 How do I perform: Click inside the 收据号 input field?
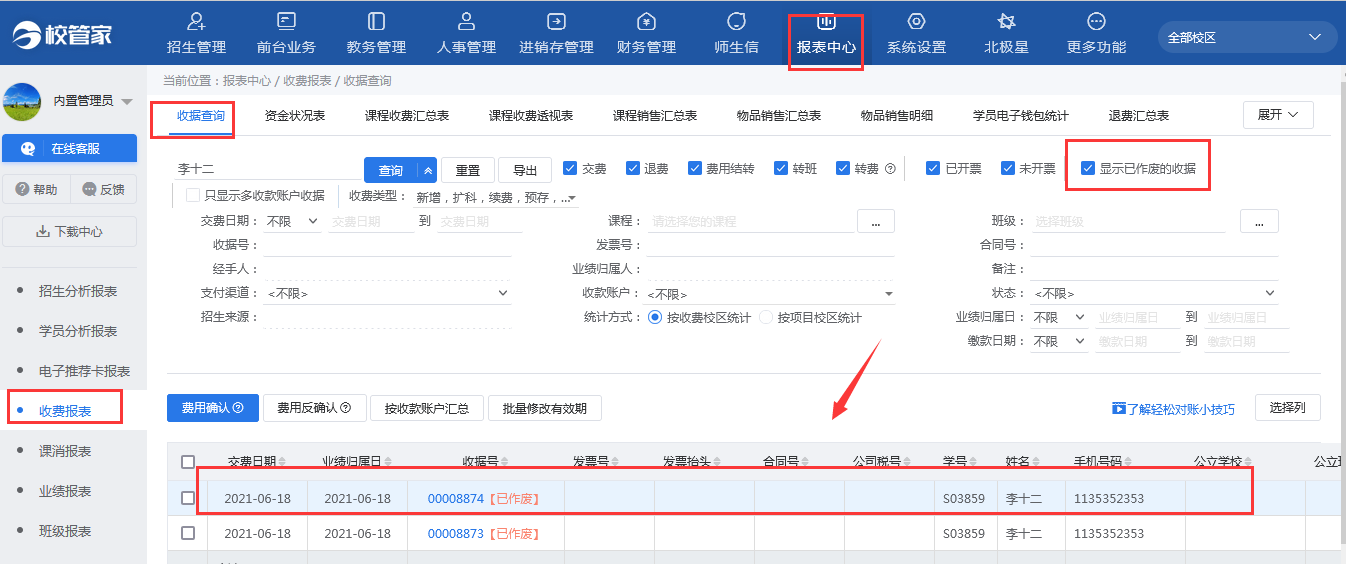[388, 245]
